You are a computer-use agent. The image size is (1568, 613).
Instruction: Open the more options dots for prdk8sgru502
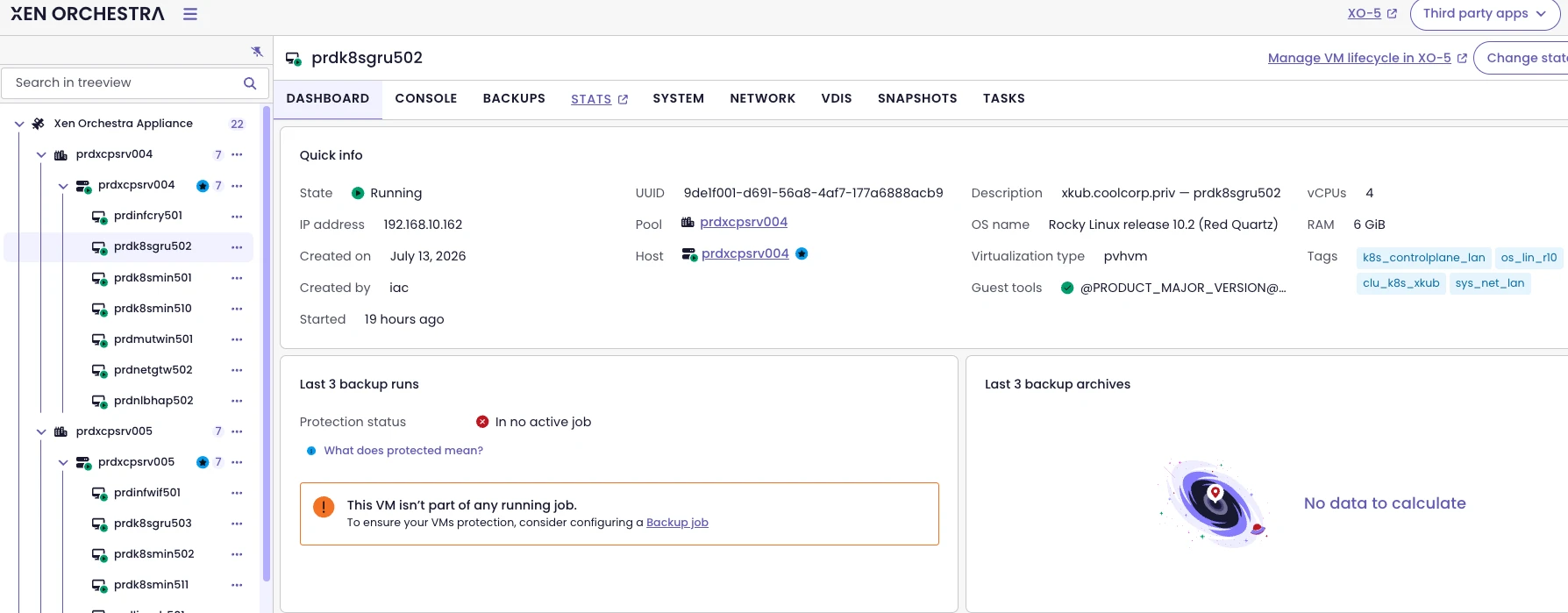[237, 247]
